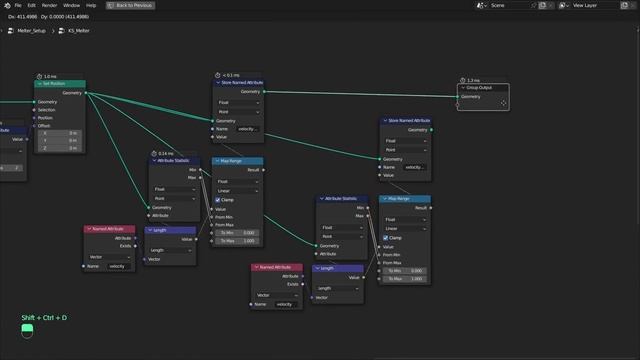Collapse the right Map Range node
The height and width of the screenshot is (360, 640).
coord(385,199)
